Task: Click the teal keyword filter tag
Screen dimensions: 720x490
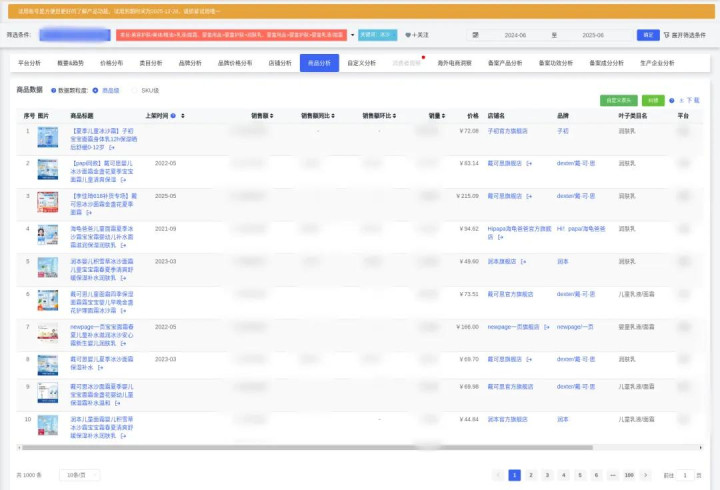Action: (x=377, y=35)
